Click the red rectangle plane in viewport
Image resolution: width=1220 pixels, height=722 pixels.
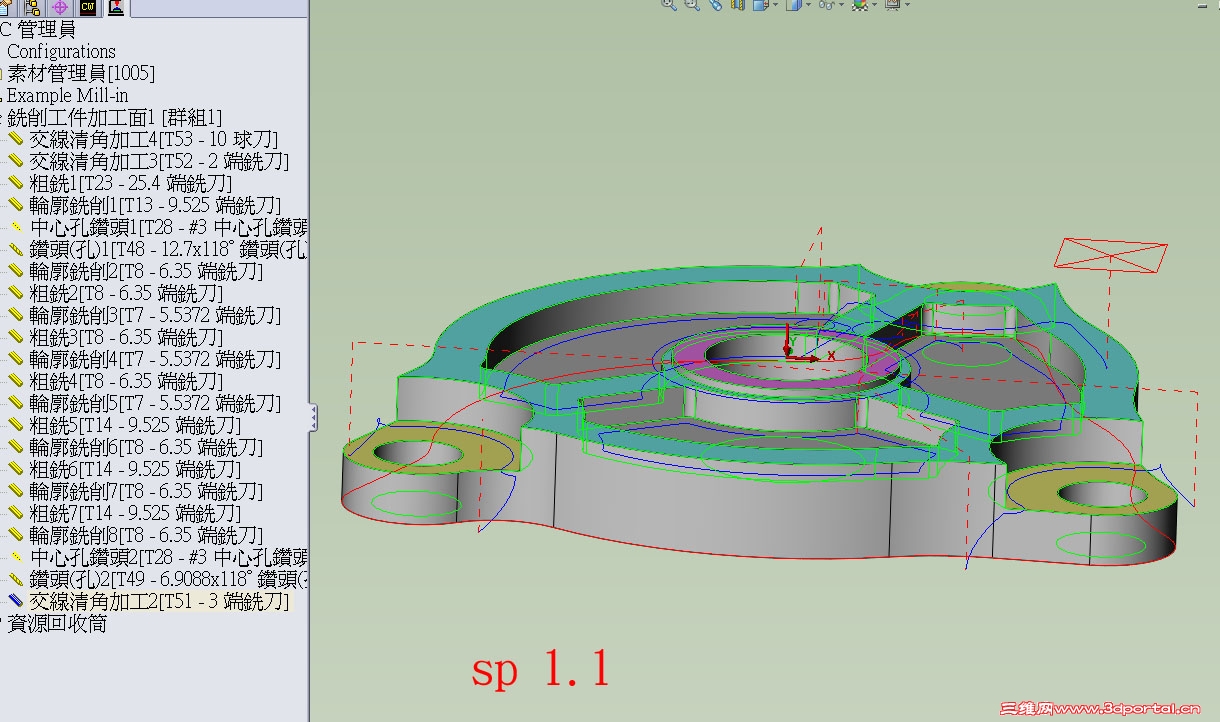point(1110,254)
